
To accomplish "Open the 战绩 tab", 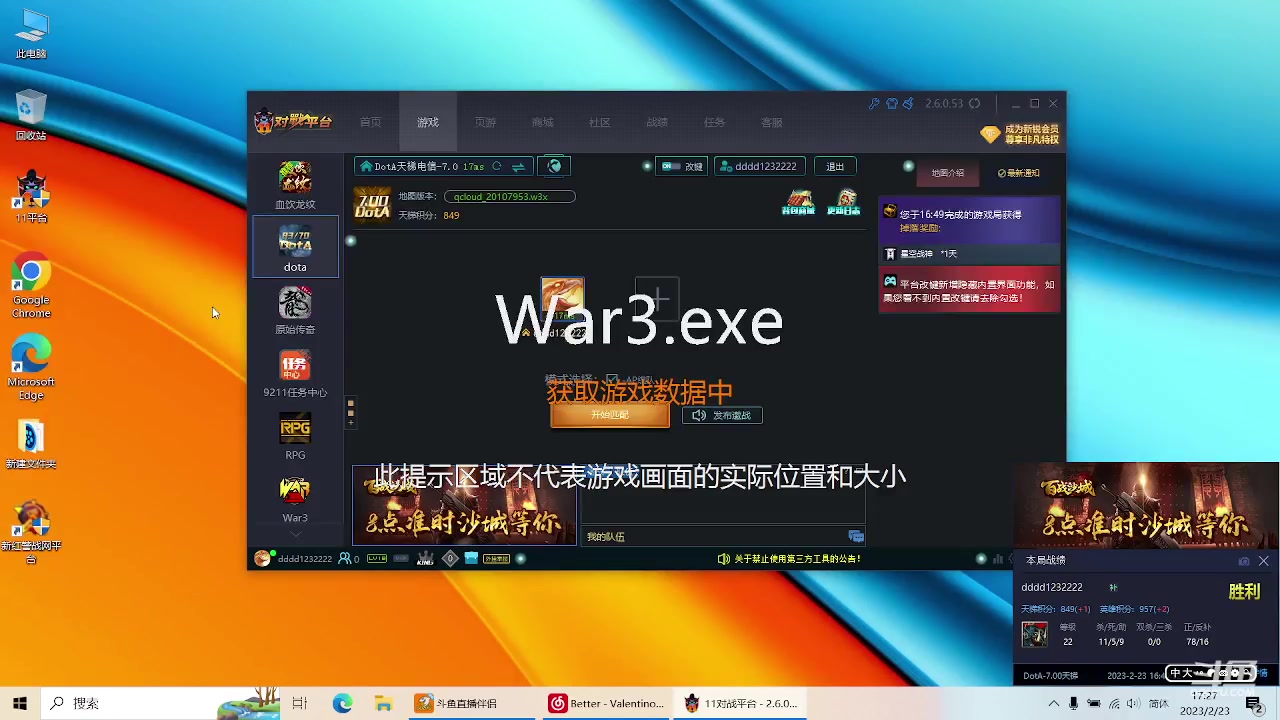I will click(x=657, y=122).
